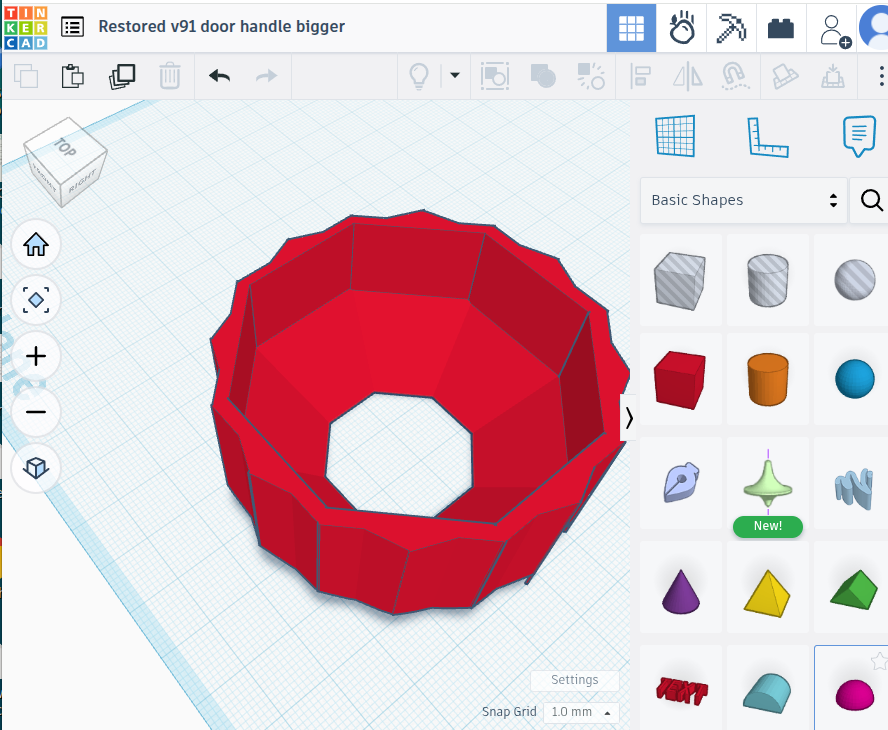Toggle orthographic perspective view cube icon

pos(36,468)
